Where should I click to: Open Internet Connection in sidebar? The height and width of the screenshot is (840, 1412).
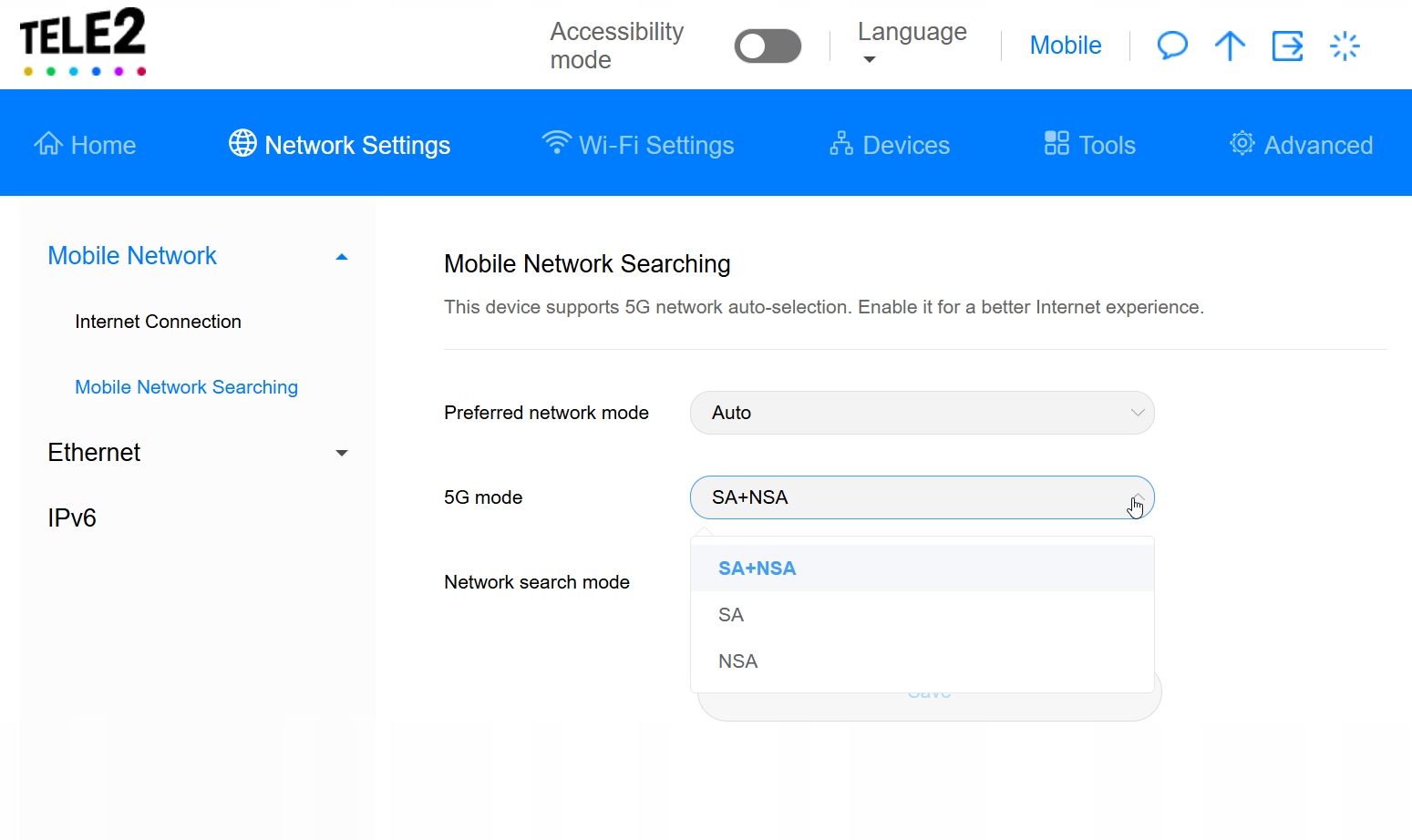(x=158, y=322)
